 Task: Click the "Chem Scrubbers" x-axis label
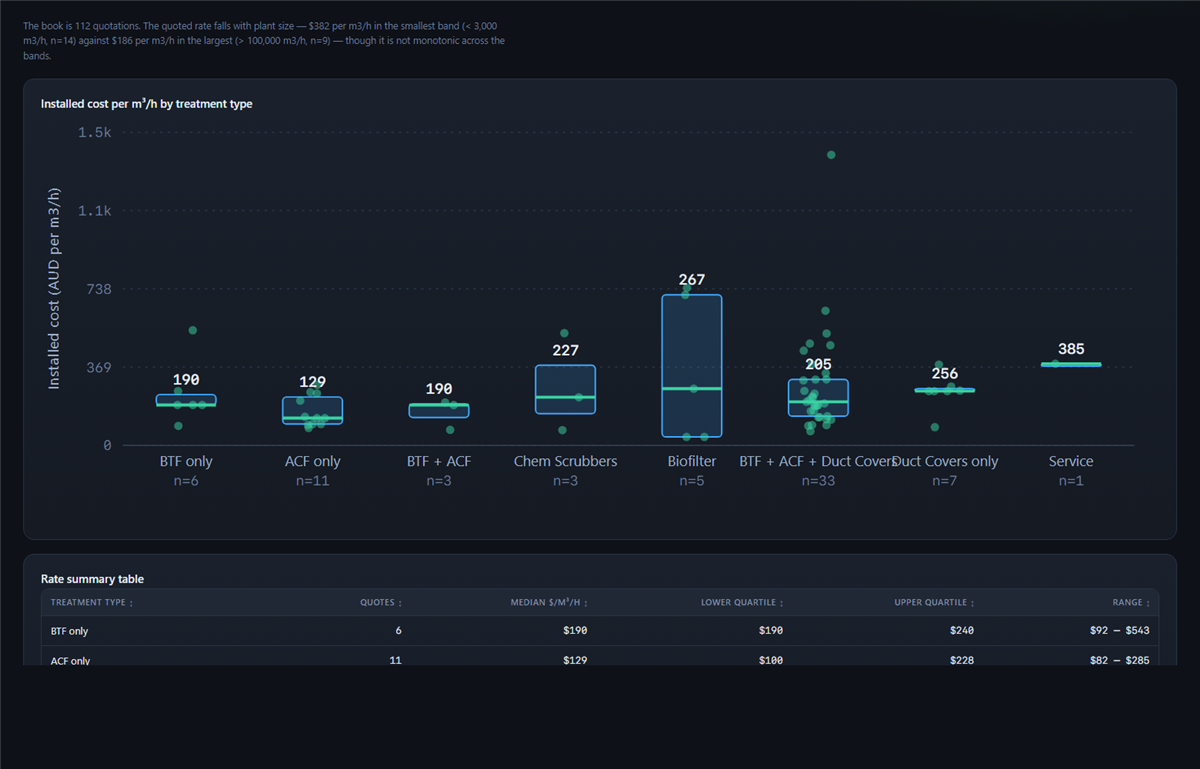click(565, 461)
